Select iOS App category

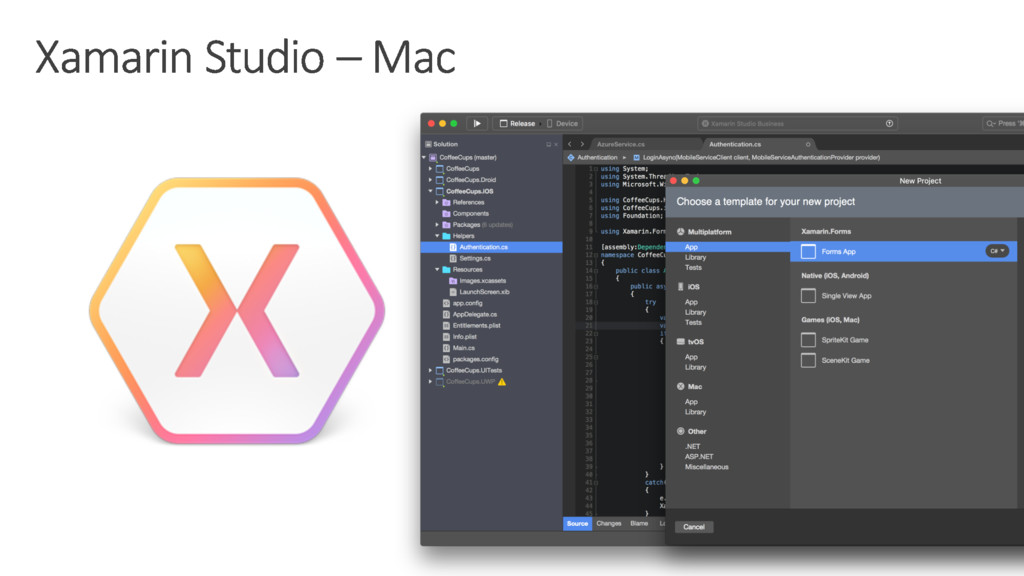click(x=691, y=302)
